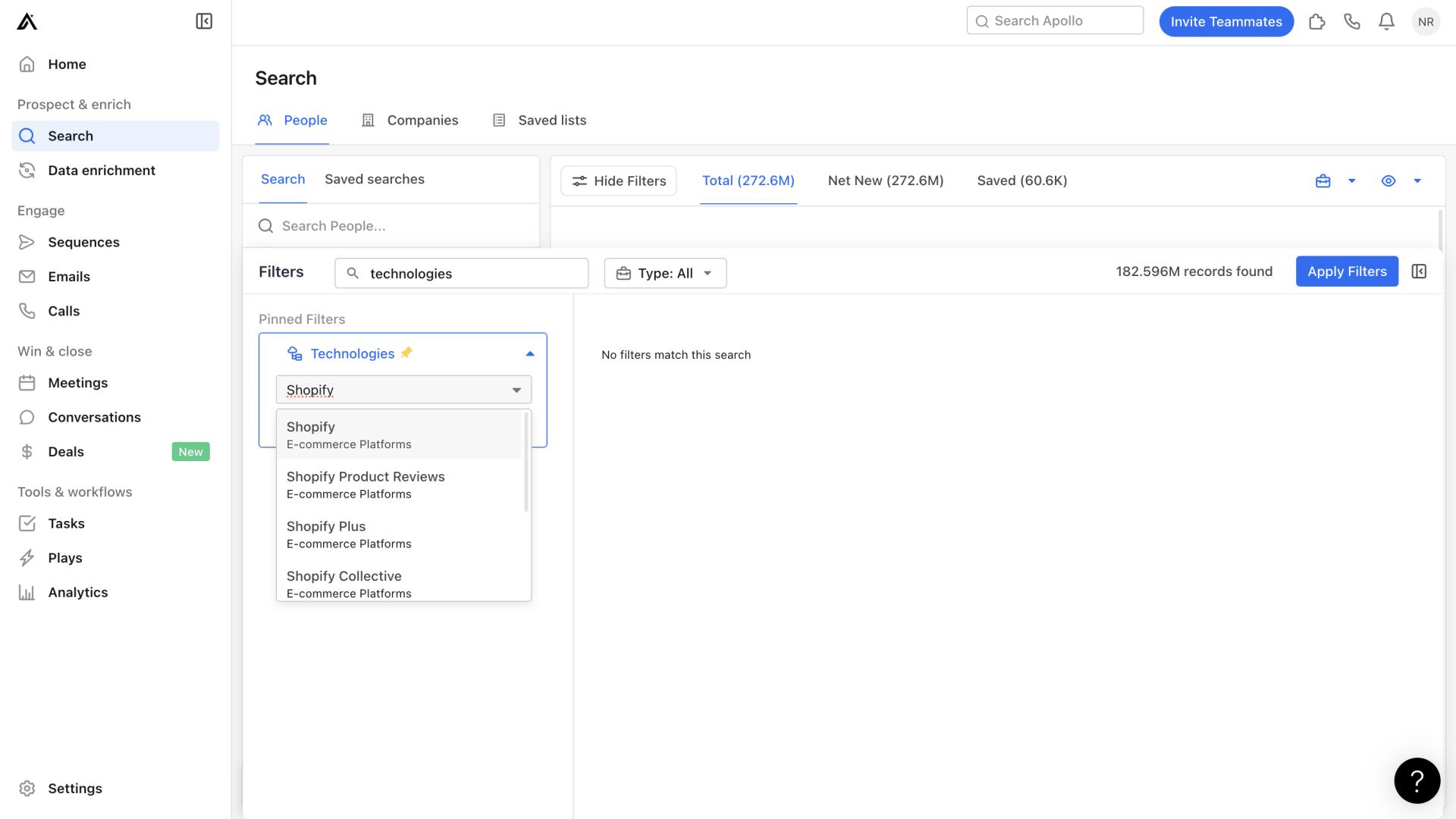
Task: Click the Deals dollar icon
Action: 27,452
